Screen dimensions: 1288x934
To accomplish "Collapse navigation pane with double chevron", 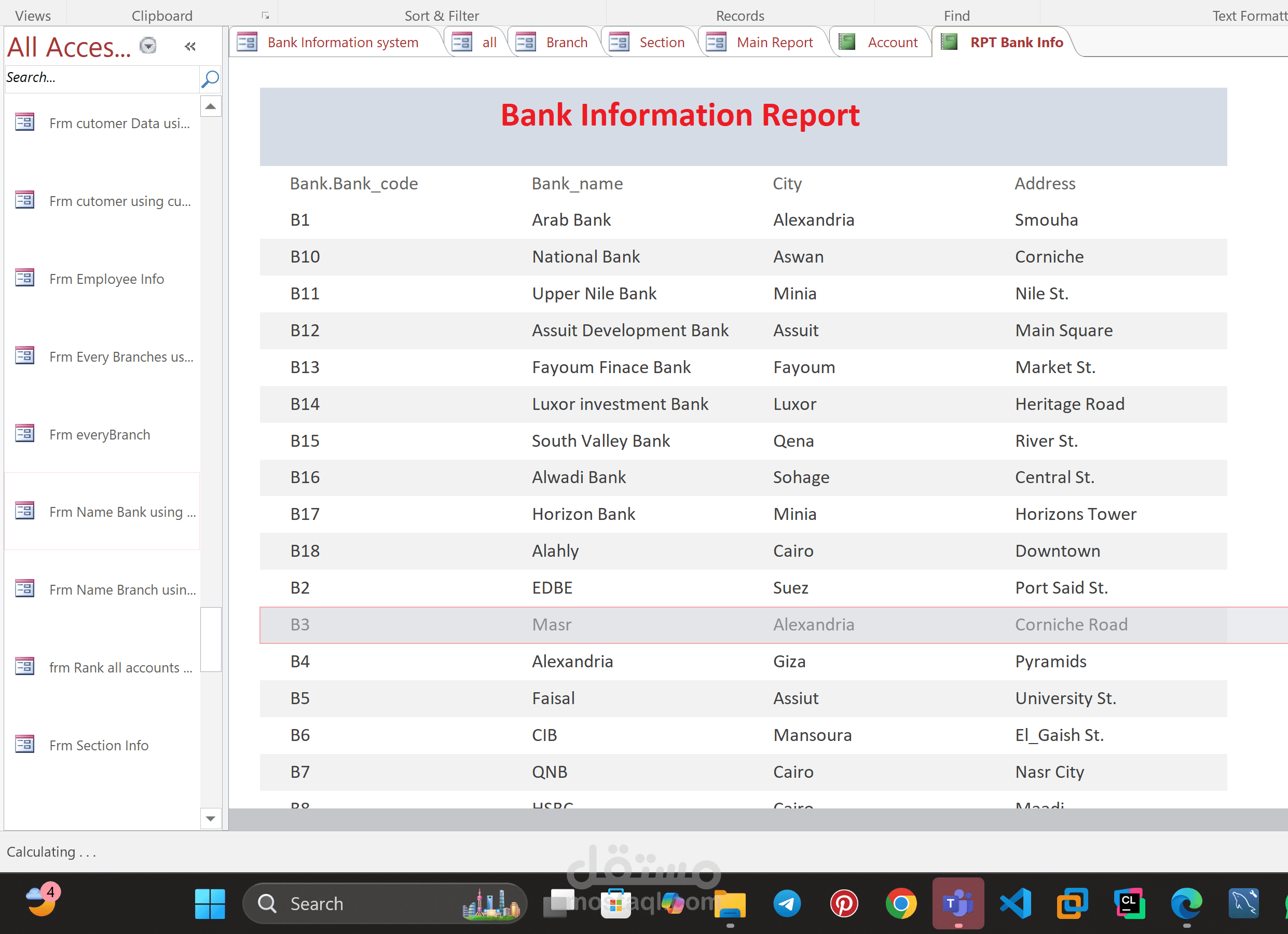I will (190, 47).
